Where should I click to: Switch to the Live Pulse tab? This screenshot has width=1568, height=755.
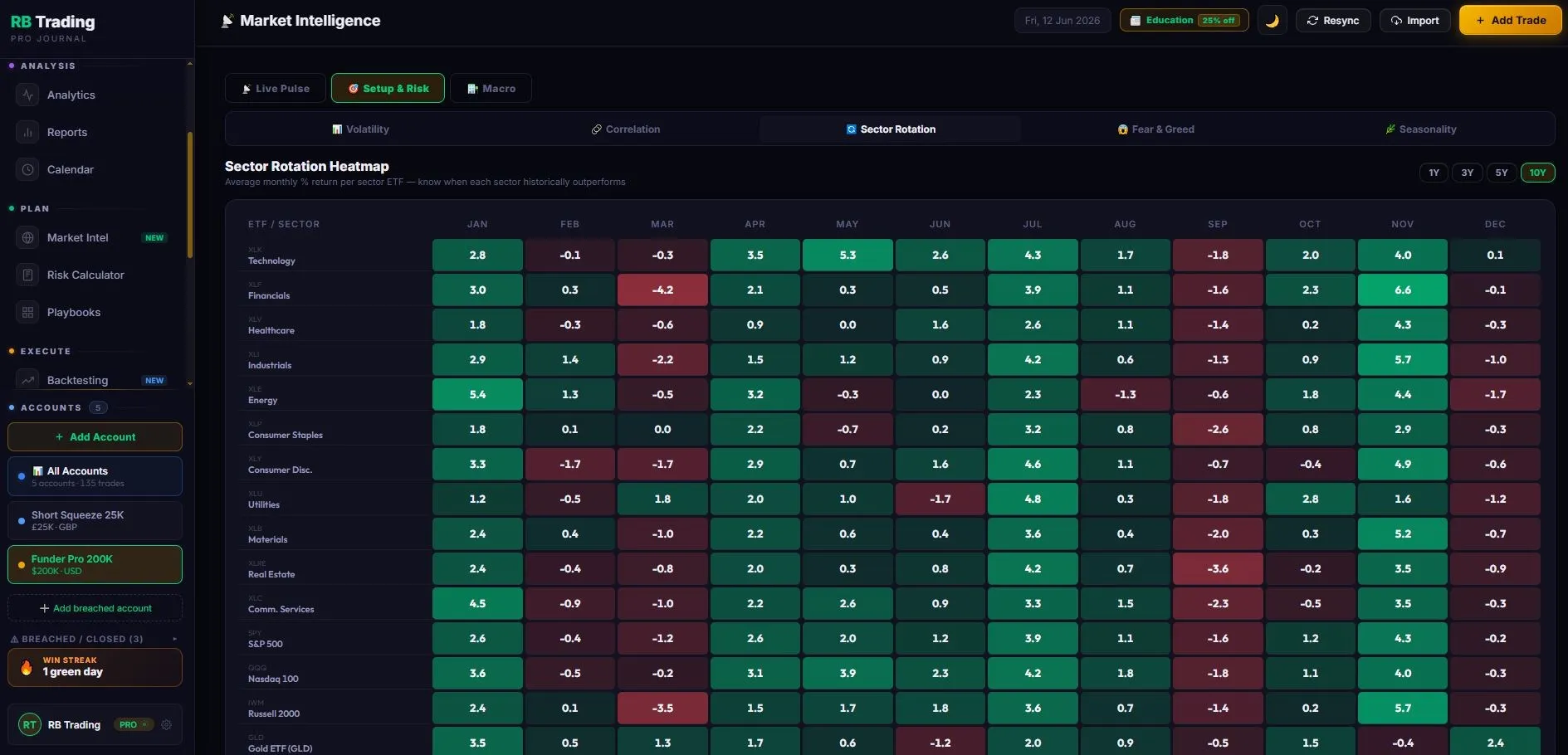275,88
